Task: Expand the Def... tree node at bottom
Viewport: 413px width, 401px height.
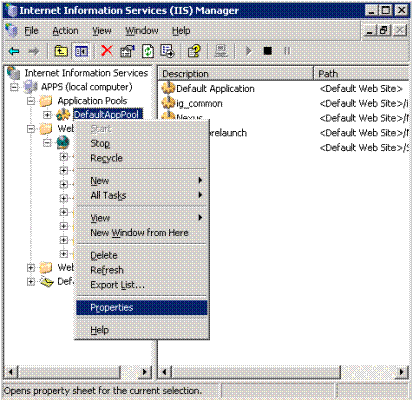Action: (31, 282)
